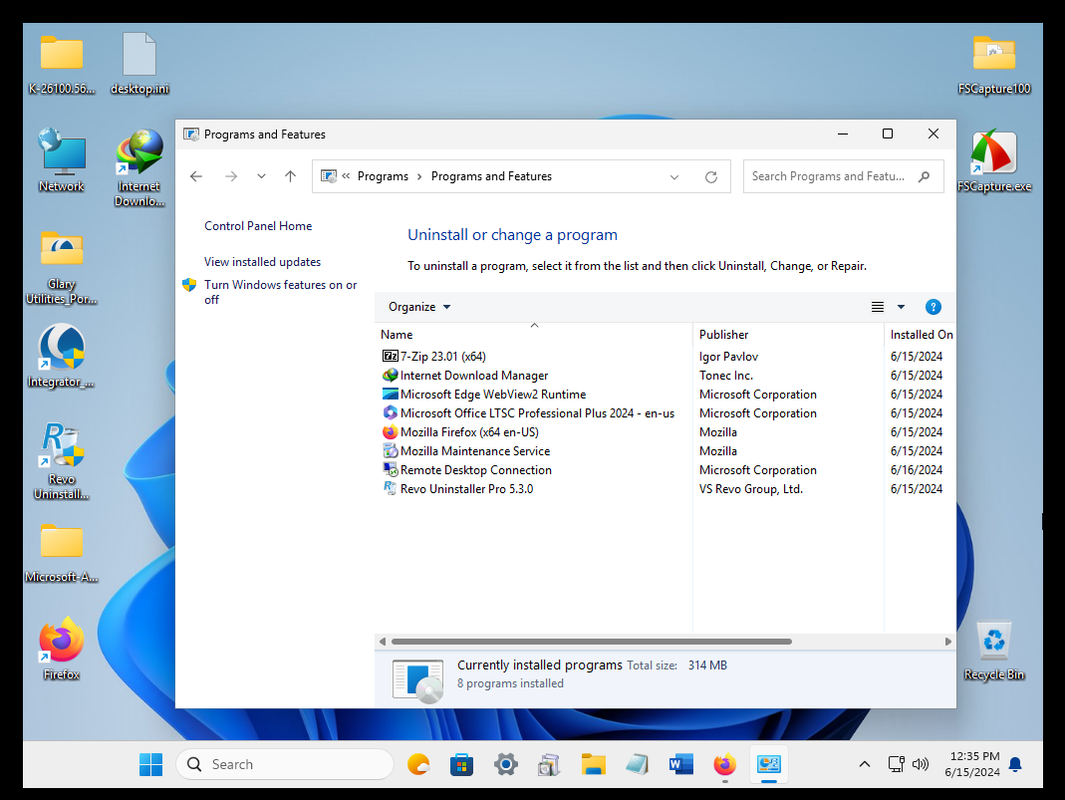The image size is (1065, 800).
Task: Sort by Name column header
Action: point(533,334)
